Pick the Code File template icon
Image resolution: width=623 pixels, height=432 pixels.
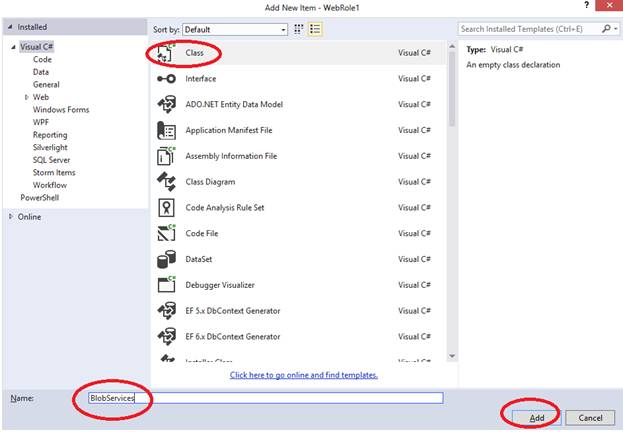[x=166, y=233]
